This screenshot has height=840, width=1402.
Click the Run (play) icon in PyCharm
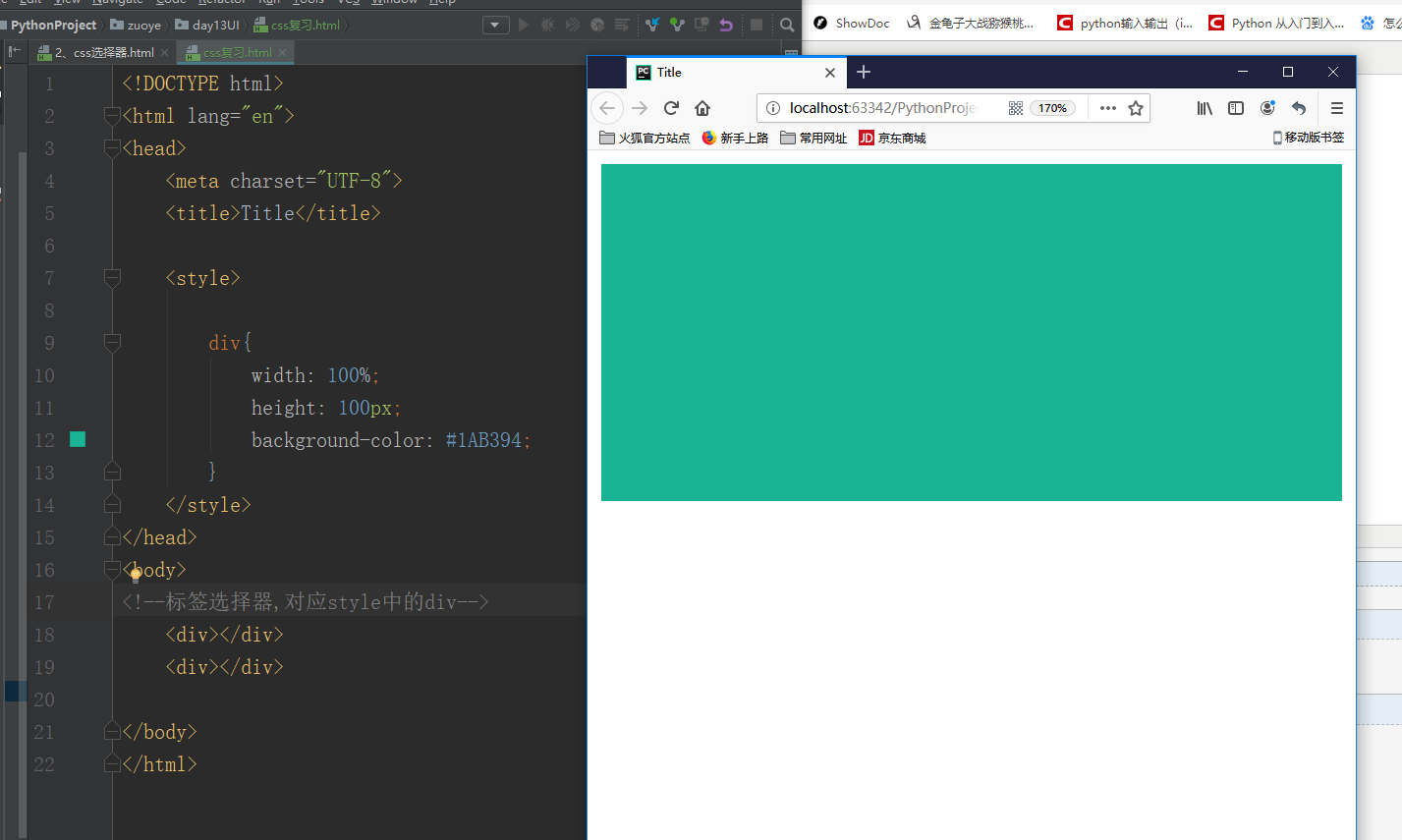click(x=524, y=25)
